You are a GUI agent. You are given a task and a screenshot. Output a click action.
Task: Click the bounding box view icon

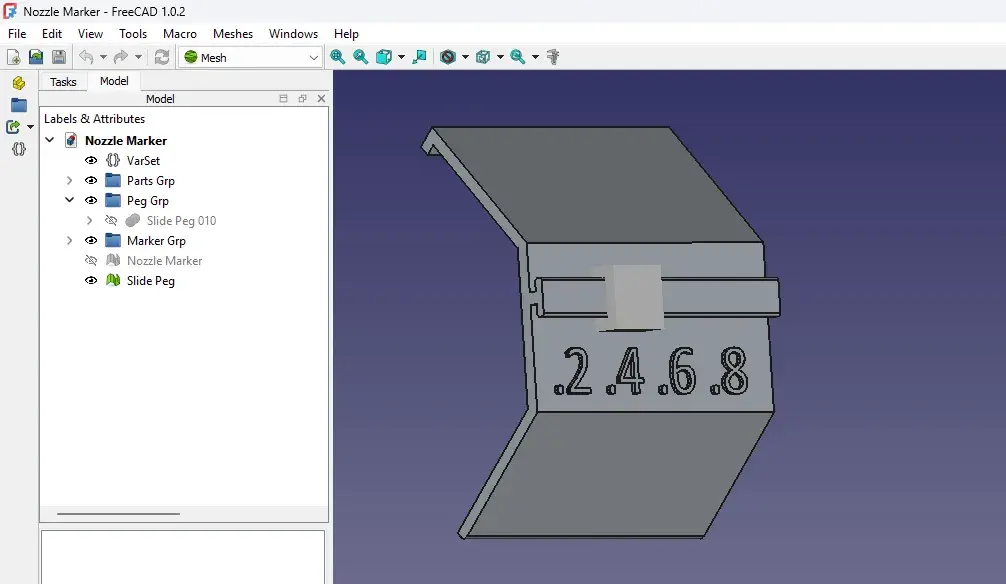[483, 57]
